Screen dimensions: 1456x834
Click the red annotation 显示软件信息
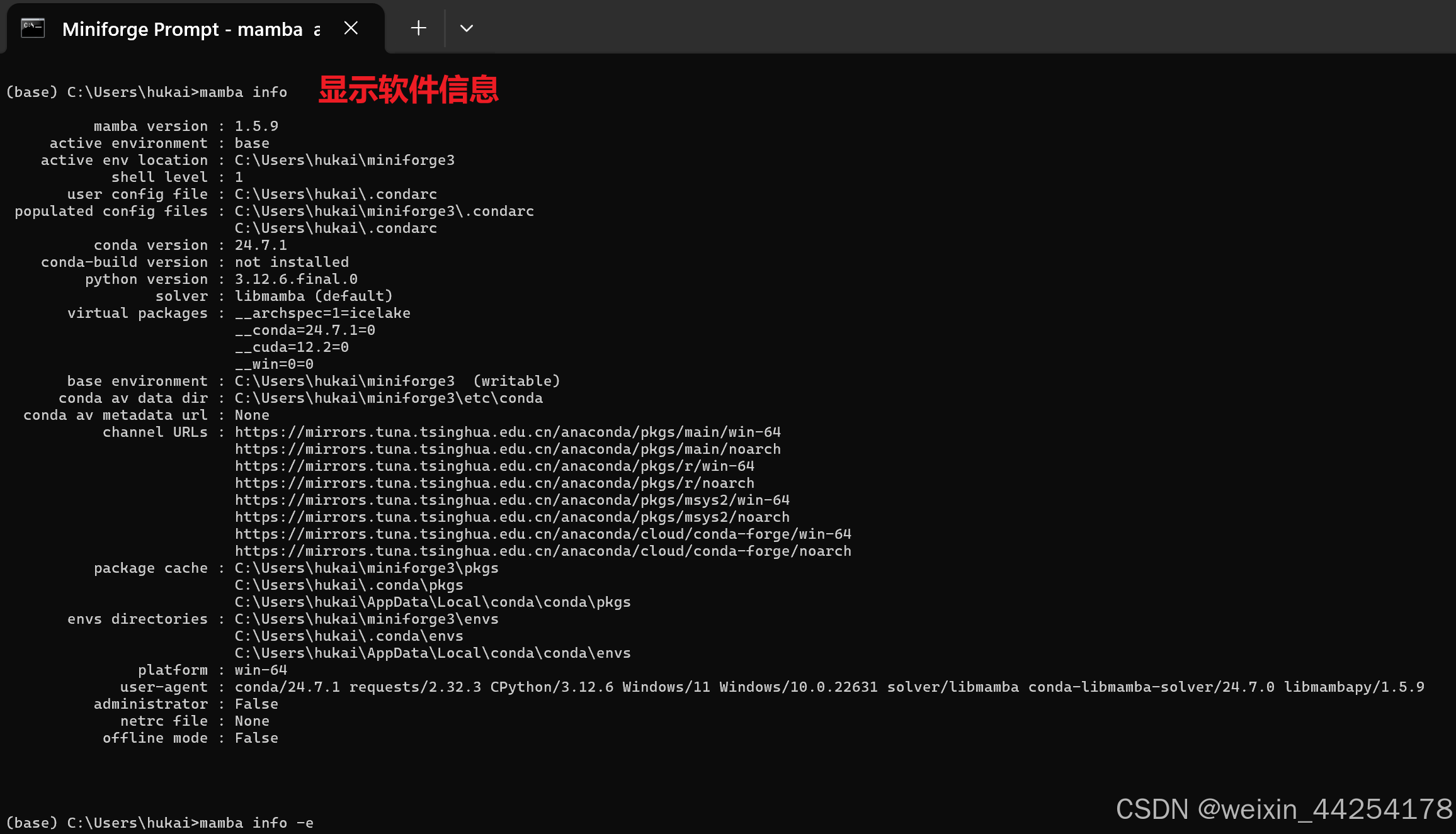coord(409,89)
